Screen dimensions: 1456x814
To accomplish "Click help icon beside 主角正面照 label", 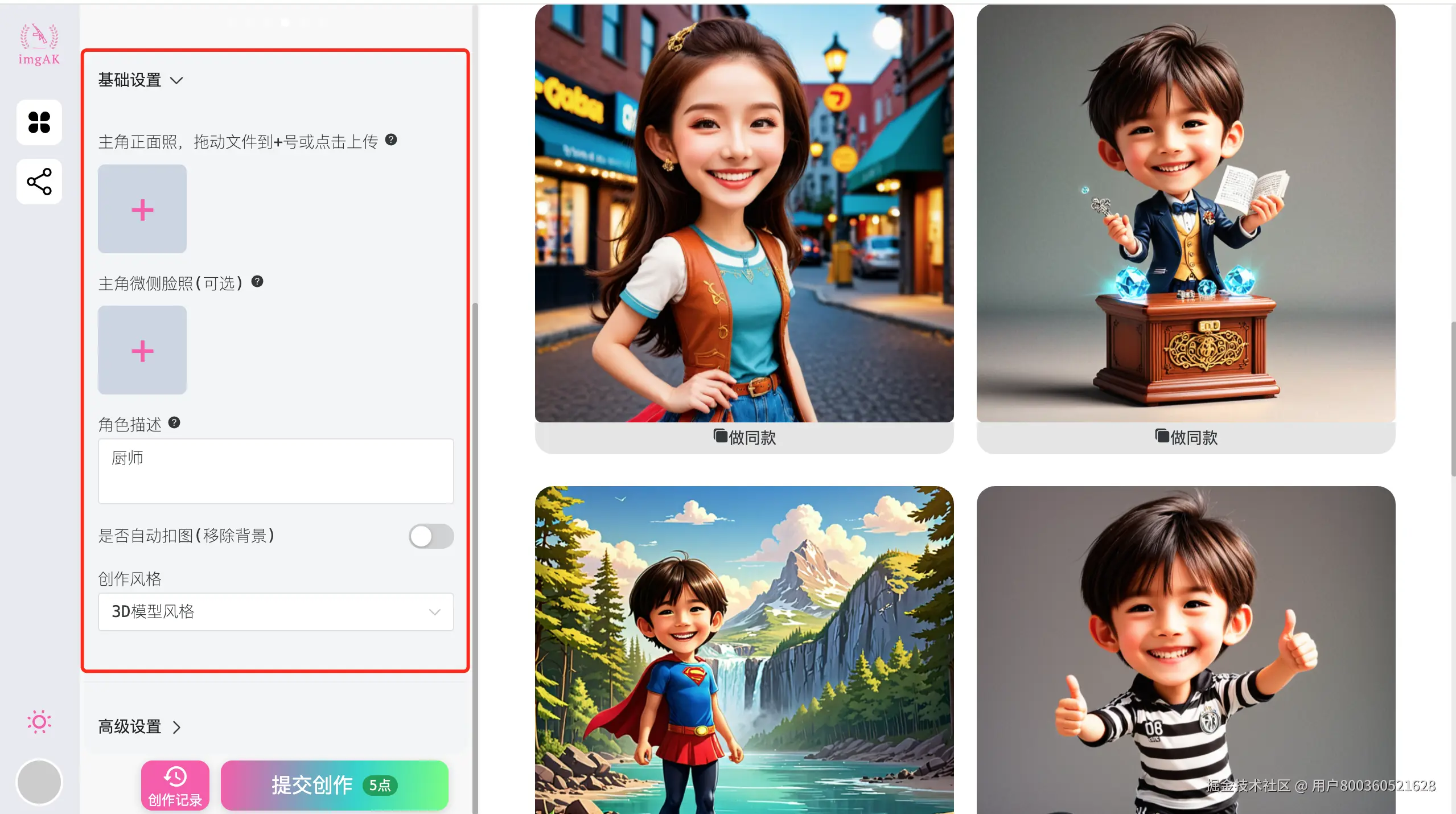I will pyautogui.click(x=391, y=140).
